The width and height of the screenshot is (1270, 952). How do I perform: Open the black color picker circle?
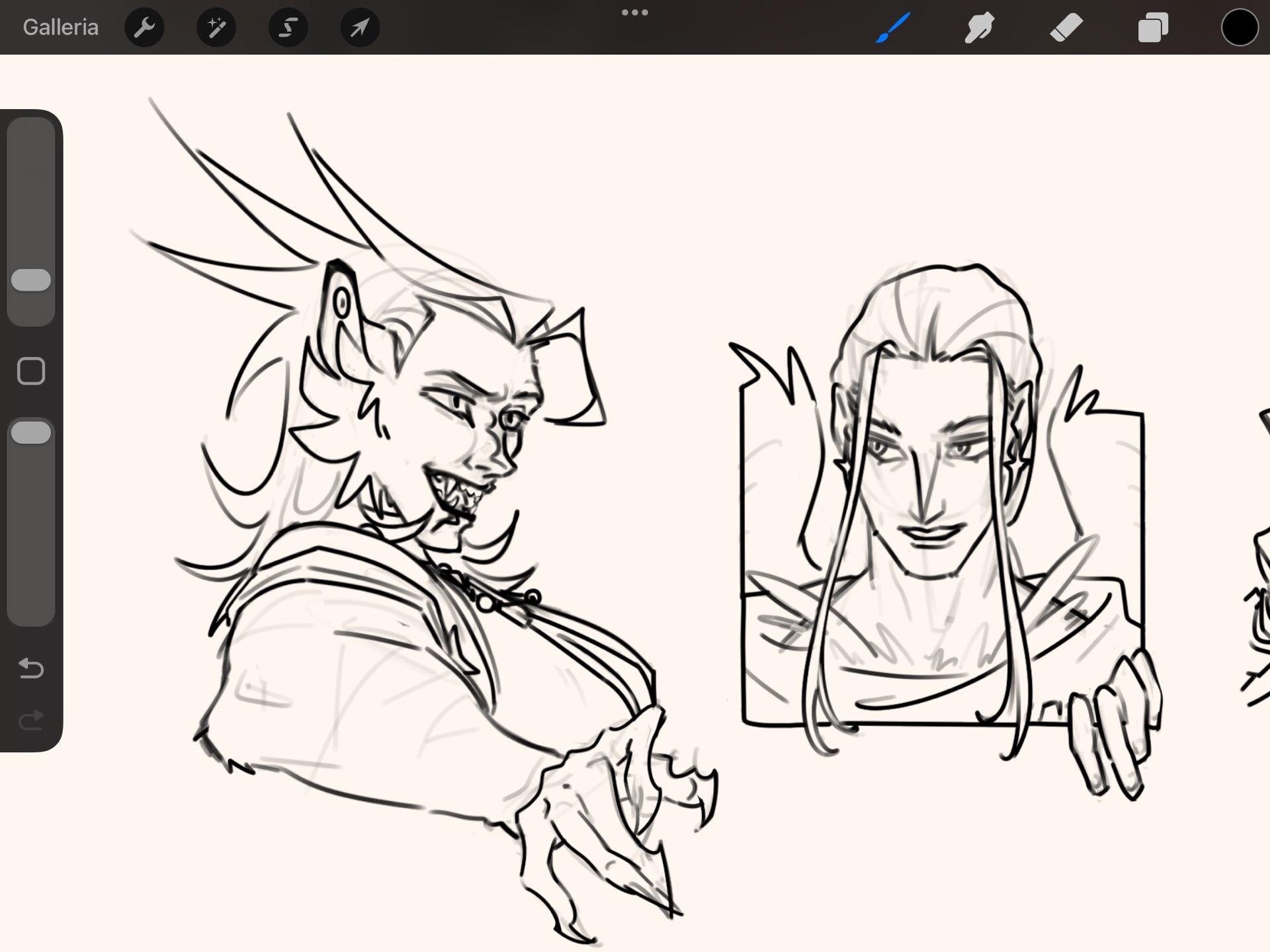[1239, 28]
